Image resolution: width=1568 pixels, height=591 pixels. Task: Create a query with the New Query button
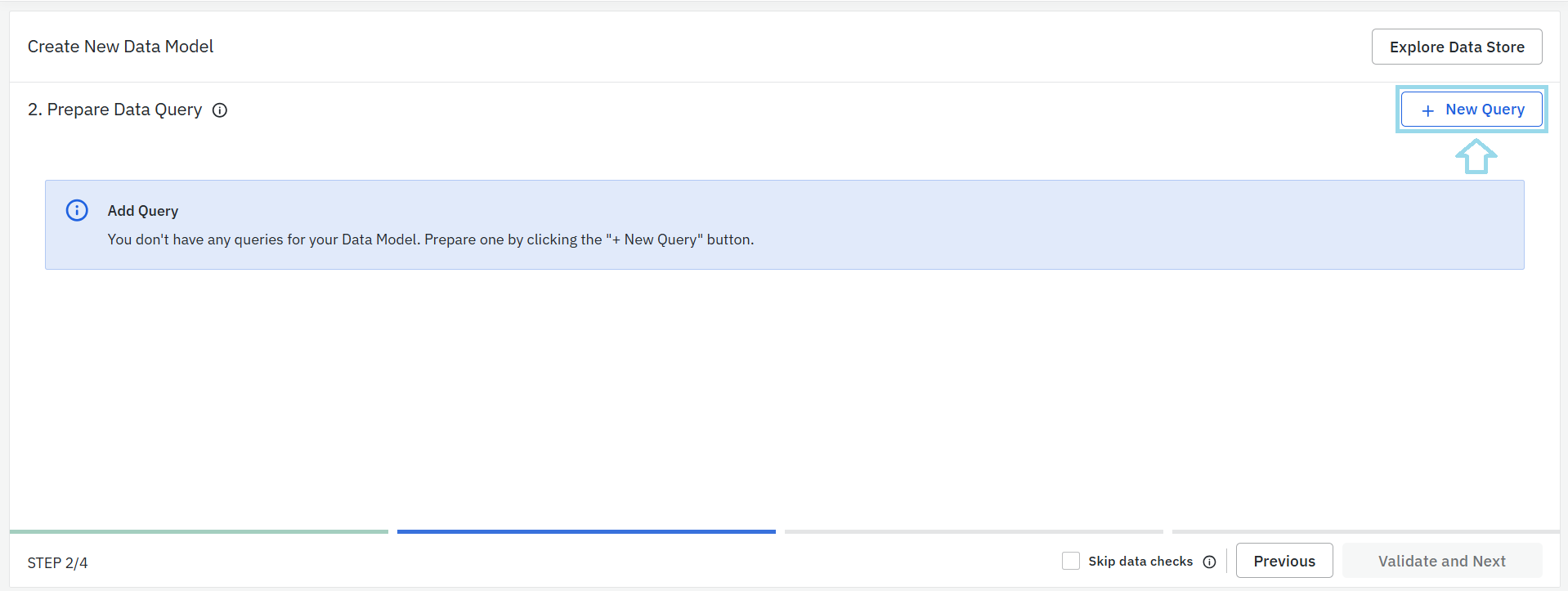[x=1472, y=110]
